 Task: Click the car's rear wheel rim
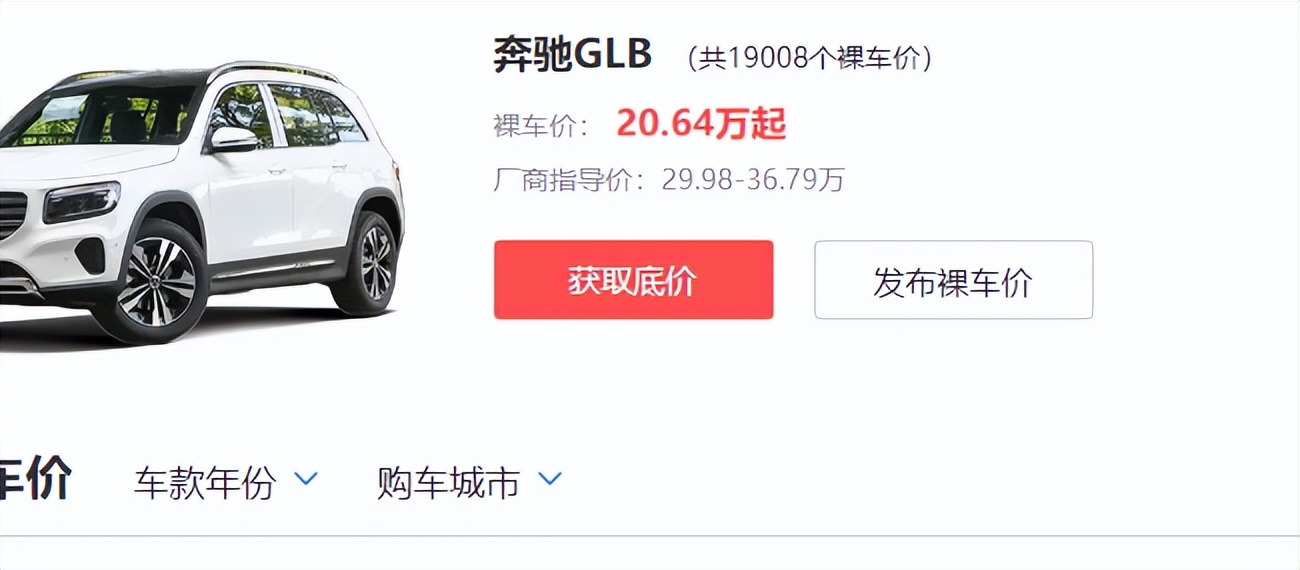pyautogui.click(x=377, y=262)
